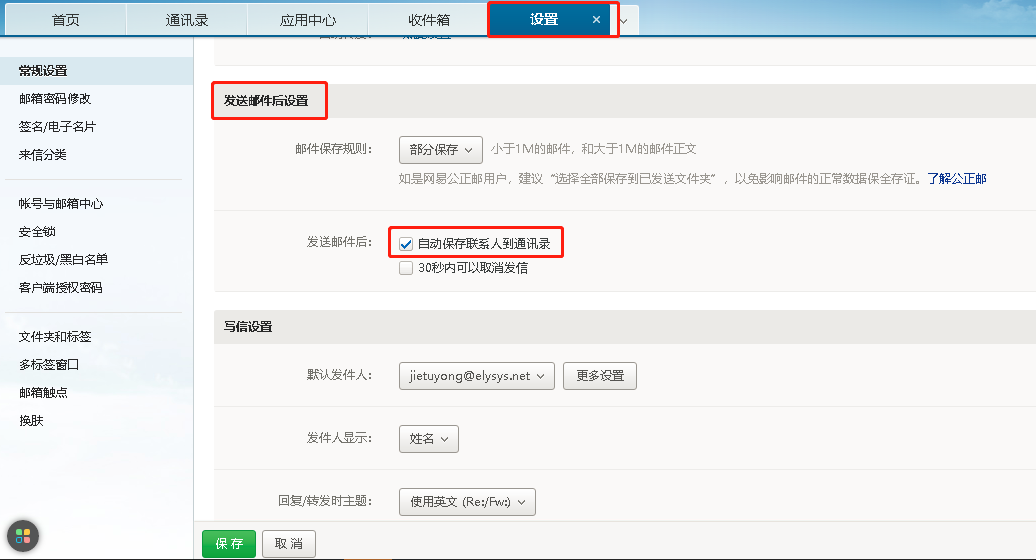Open the 部分保存 dropdown
This screenshot has height=560, width=1036.
(440, 149)
